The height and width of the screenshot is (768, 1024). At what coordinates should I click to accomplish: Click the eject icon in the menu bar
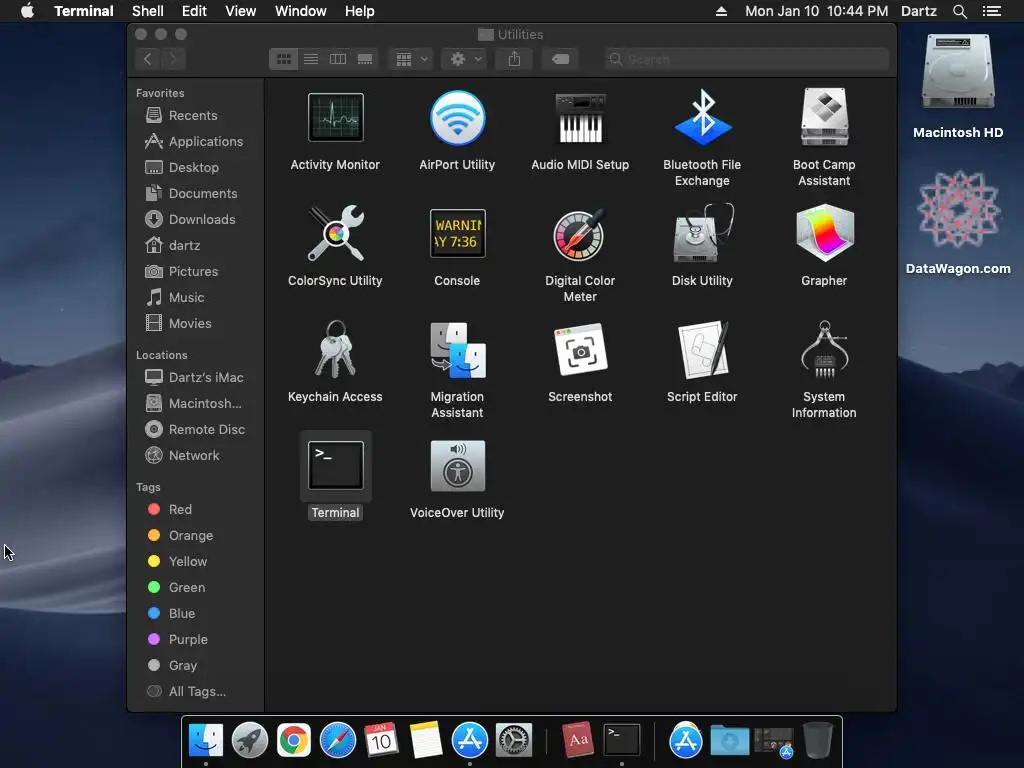(x=721, y=11)
